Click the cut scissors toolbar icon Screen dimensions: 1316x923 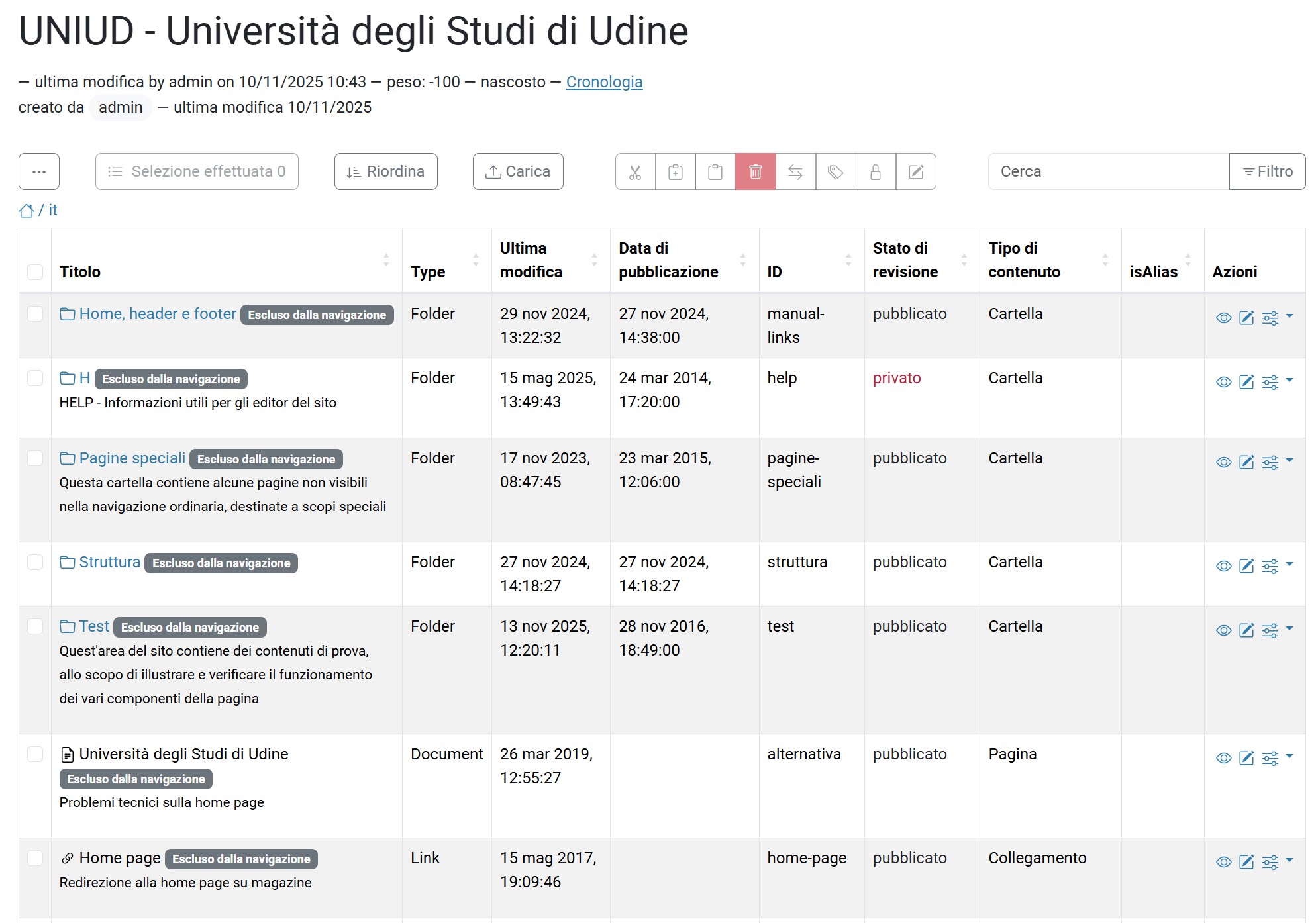635,172
